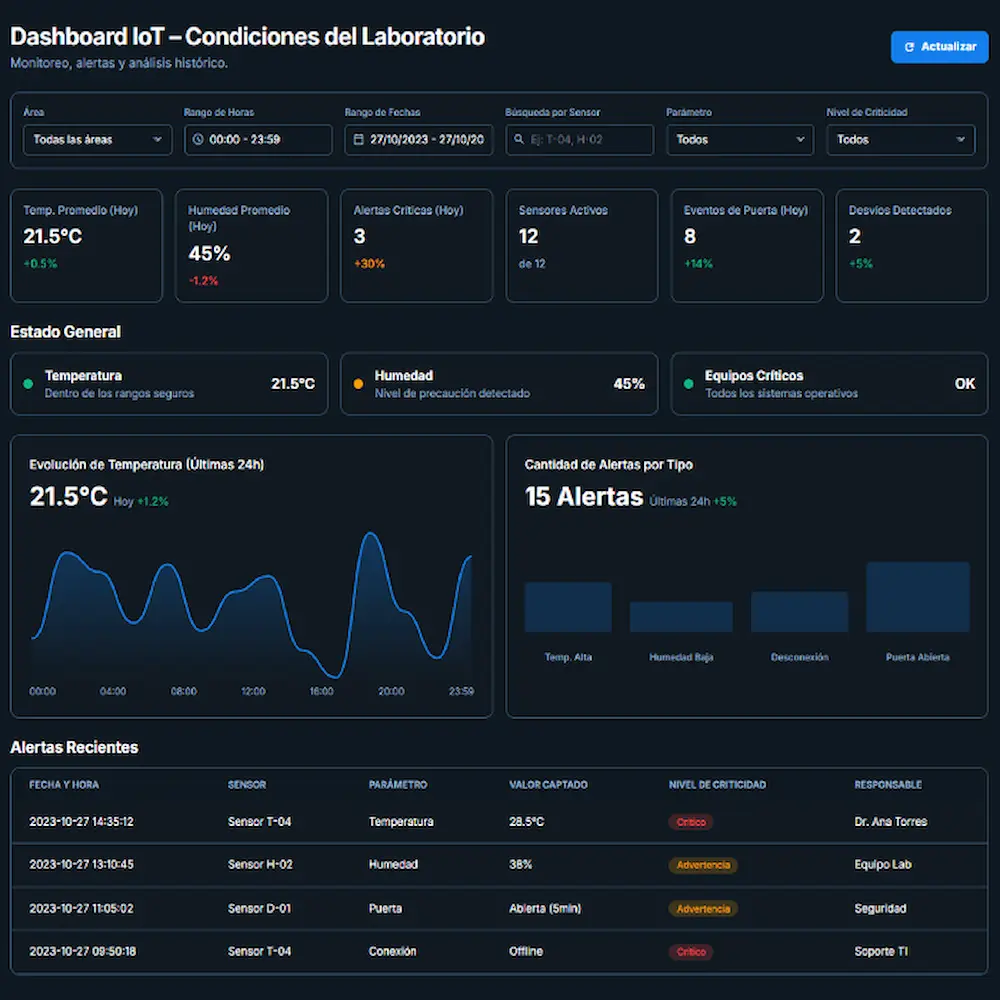Click the Actualizar button
This screenshot has width=1000, height=1000.
click(x=939, y=47)
